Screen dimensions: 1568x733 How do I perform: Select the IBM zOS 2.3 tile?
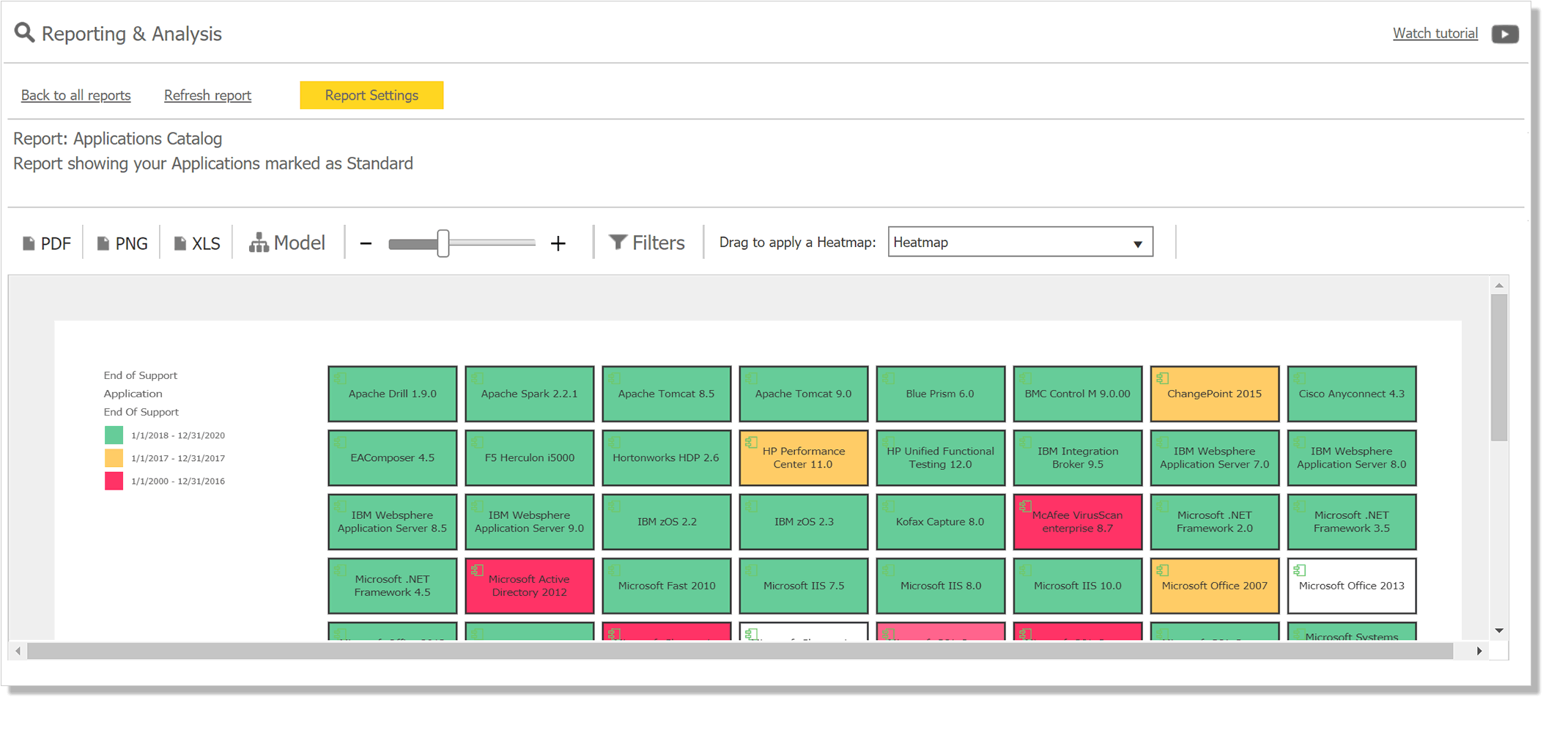(x=803, y=521)
